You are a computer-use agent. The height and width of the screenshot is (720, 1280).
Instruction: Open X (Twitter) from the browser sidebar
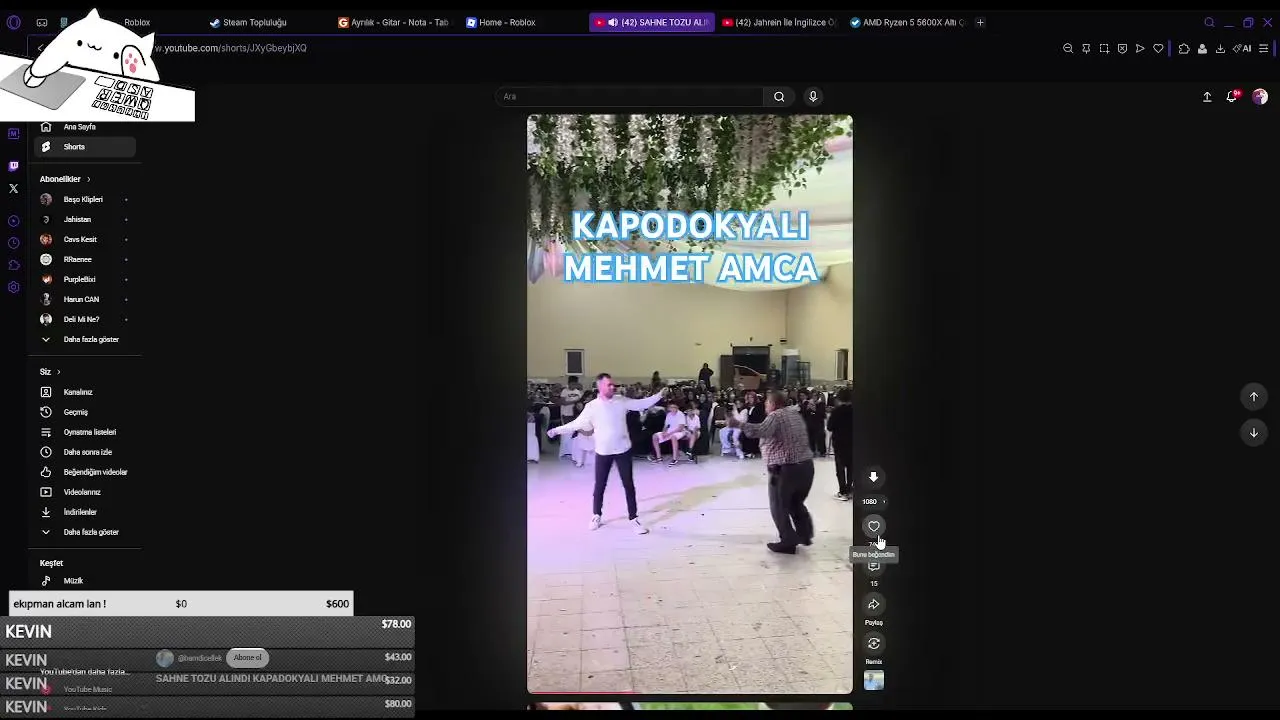point(13,188)
